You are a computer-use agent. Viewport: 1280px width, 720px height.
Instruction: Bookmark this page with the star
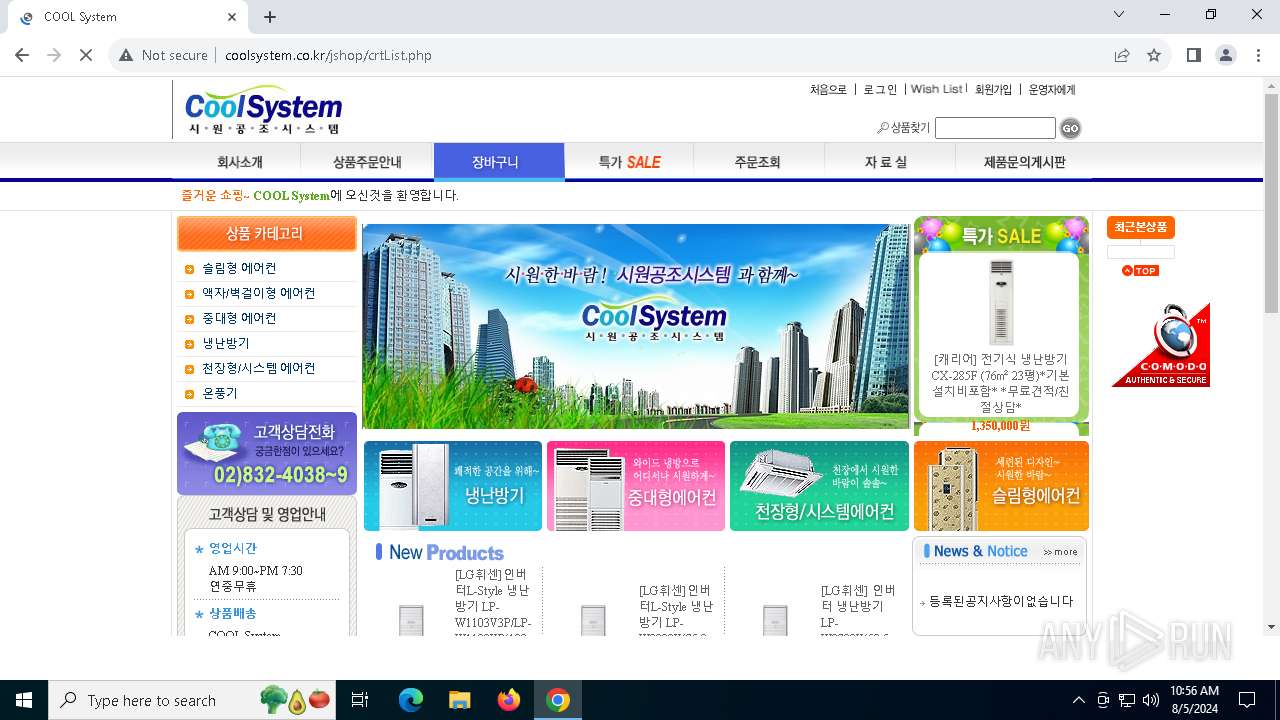click(x=1154, y=55)
